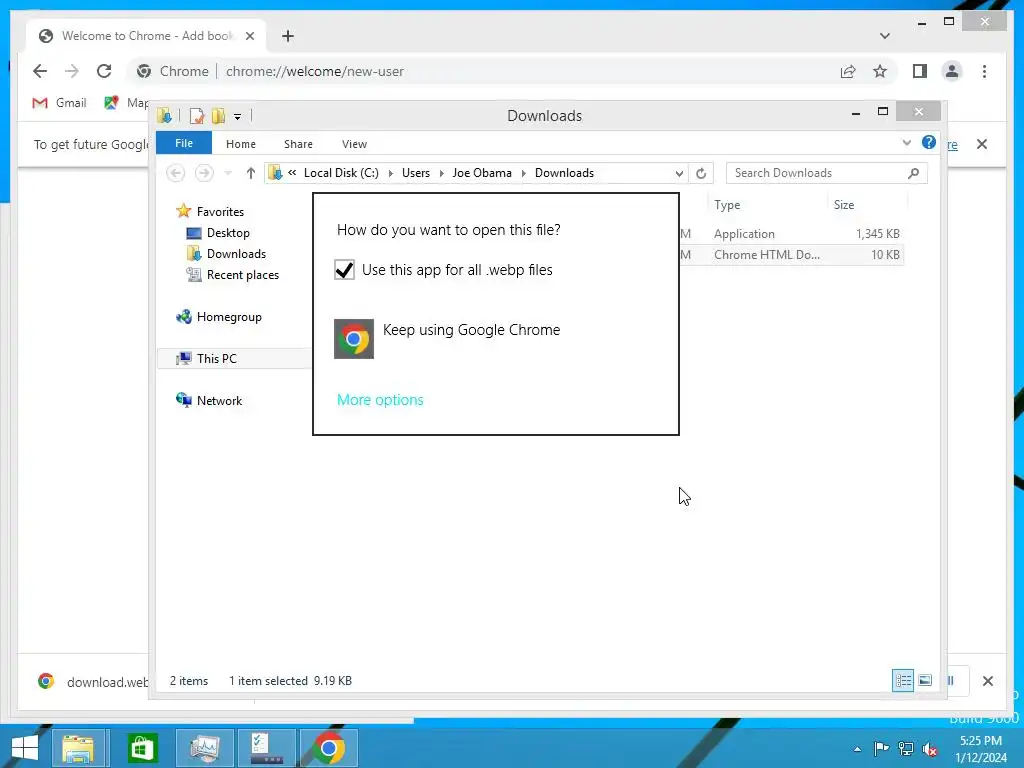Select the Chrome HTML Document row
Image resolution: width=1024 pixels, height=768 pixels.
pos(792,255)
